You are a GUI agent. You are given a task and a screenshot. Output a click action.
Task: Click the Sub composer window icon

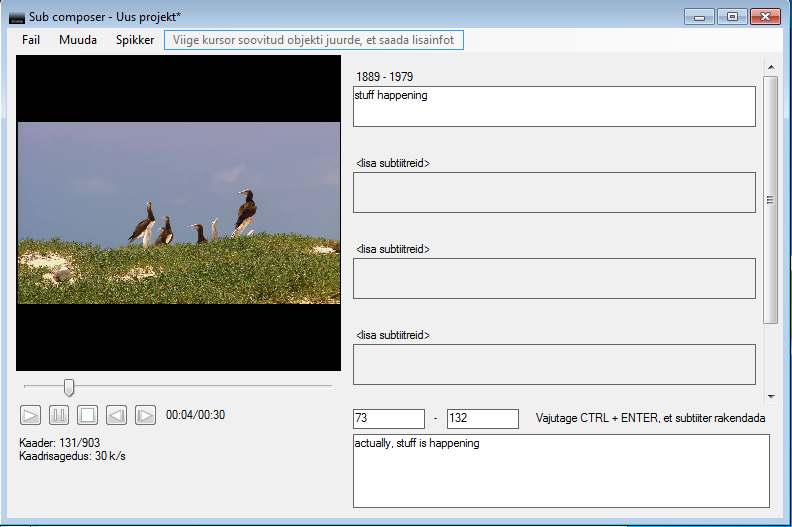point(17,17)
